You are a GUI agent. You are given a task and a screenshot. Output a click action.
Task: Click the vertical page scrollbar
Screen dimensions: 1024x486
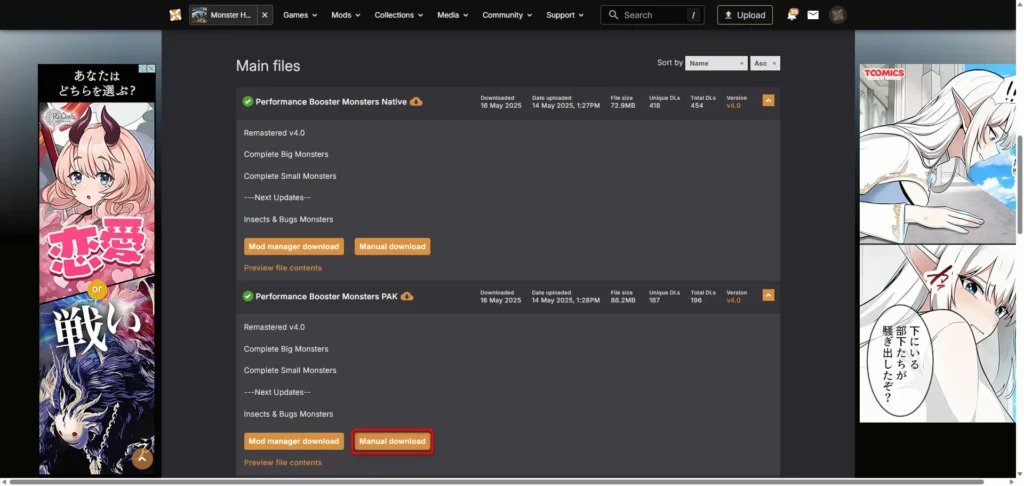1019,184
